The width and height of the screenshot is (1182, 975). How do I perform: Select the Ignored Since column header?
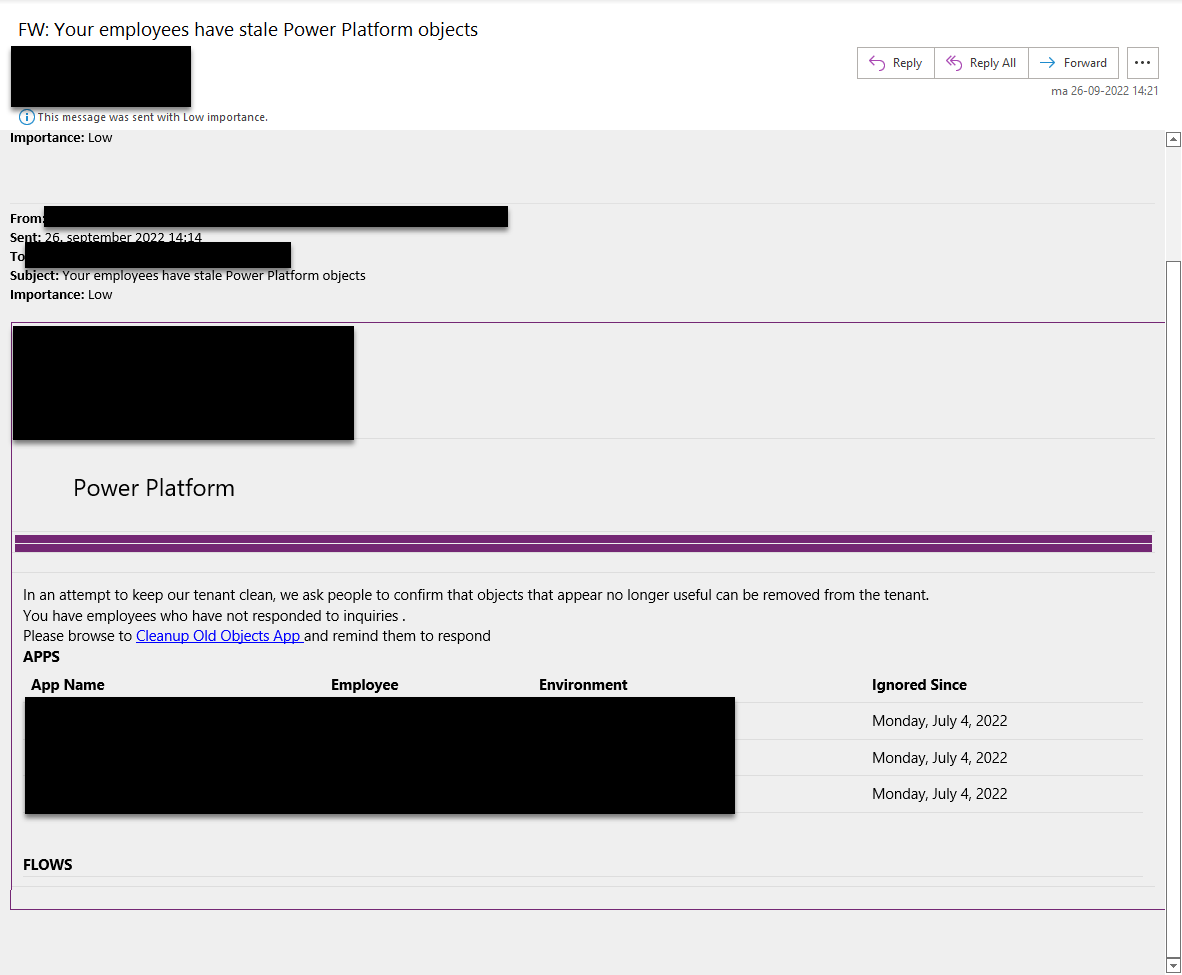919,684
